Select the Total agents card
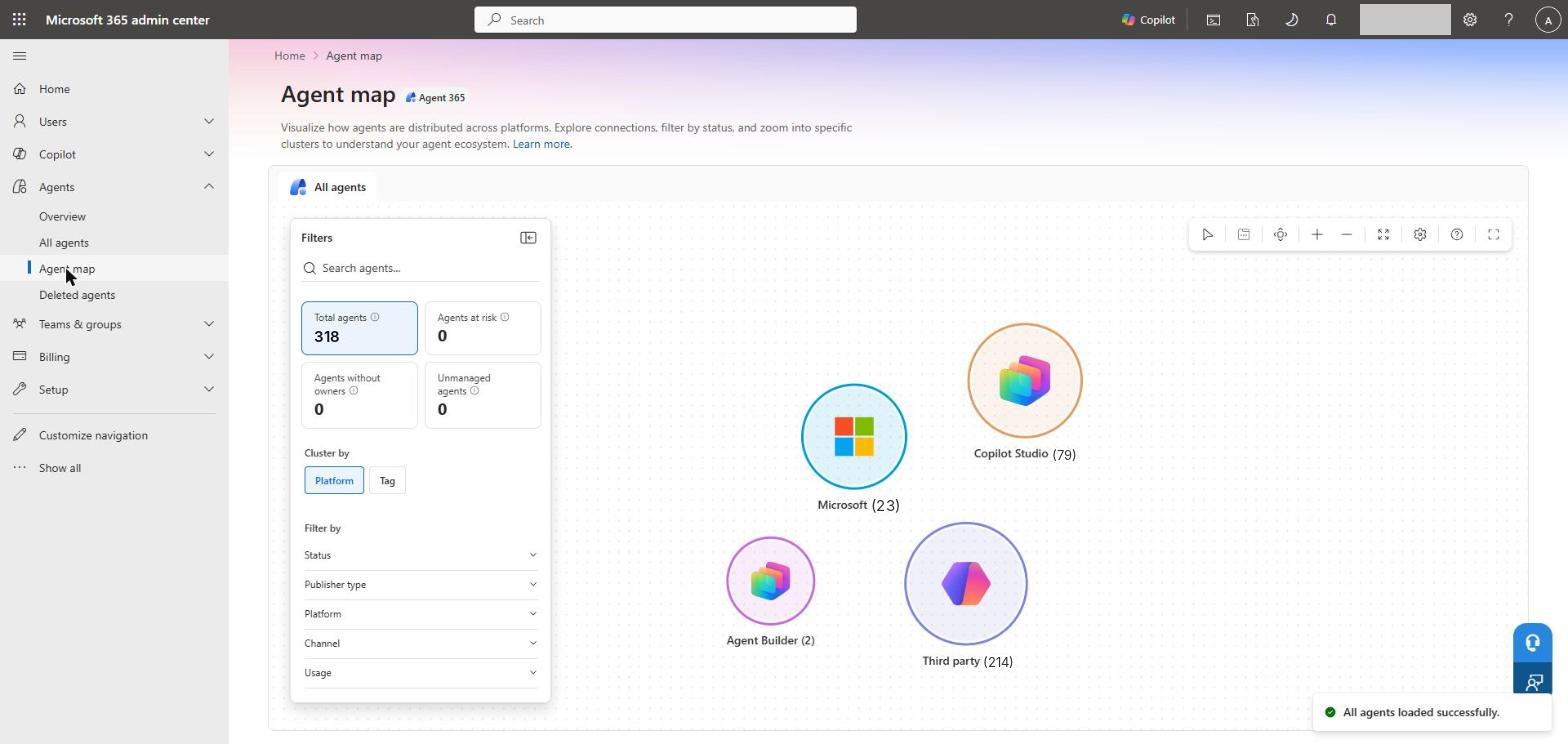Image resolution: width=1568 pixels, height=744 pixels. pos(359,328)
